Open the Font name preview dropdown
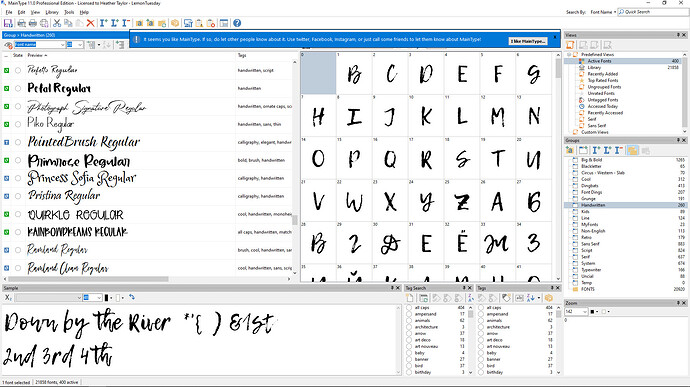The width and height of the screenshot is (690, 387). click(x=62, y=44)
